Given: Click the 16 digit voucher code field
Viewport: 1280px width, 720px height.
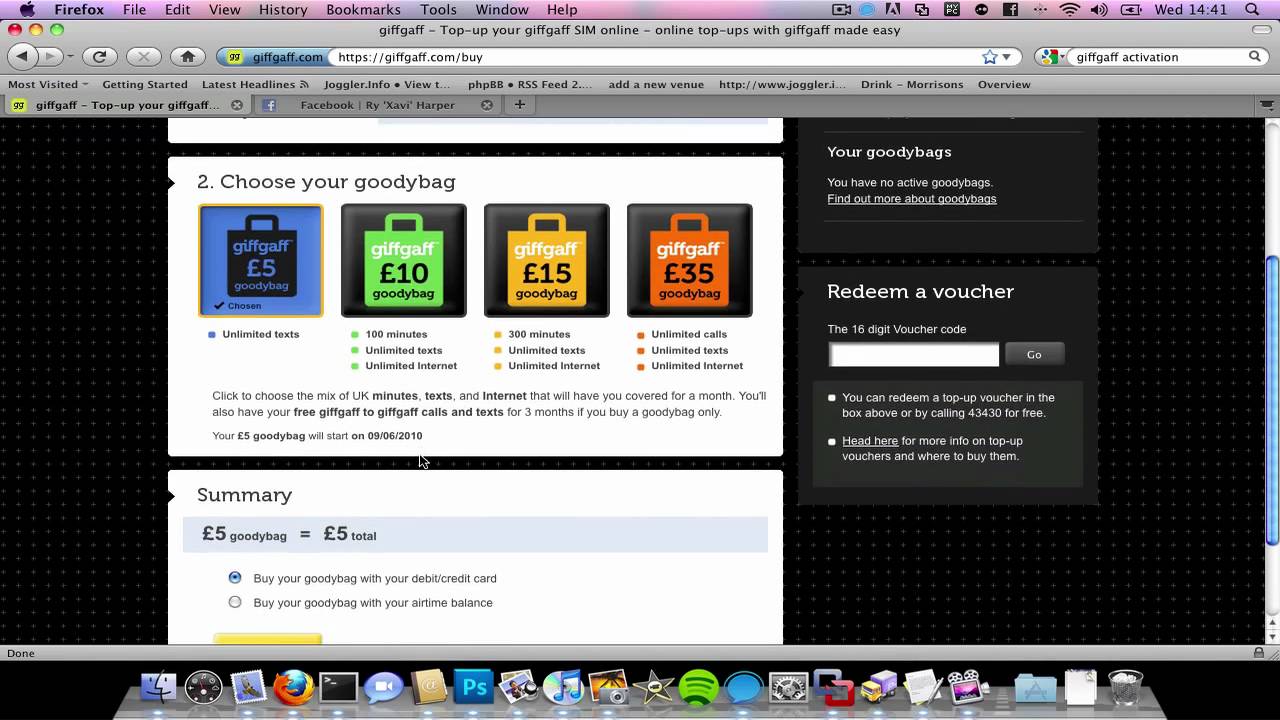Looking at the screenshot, I should pos(914,354).
